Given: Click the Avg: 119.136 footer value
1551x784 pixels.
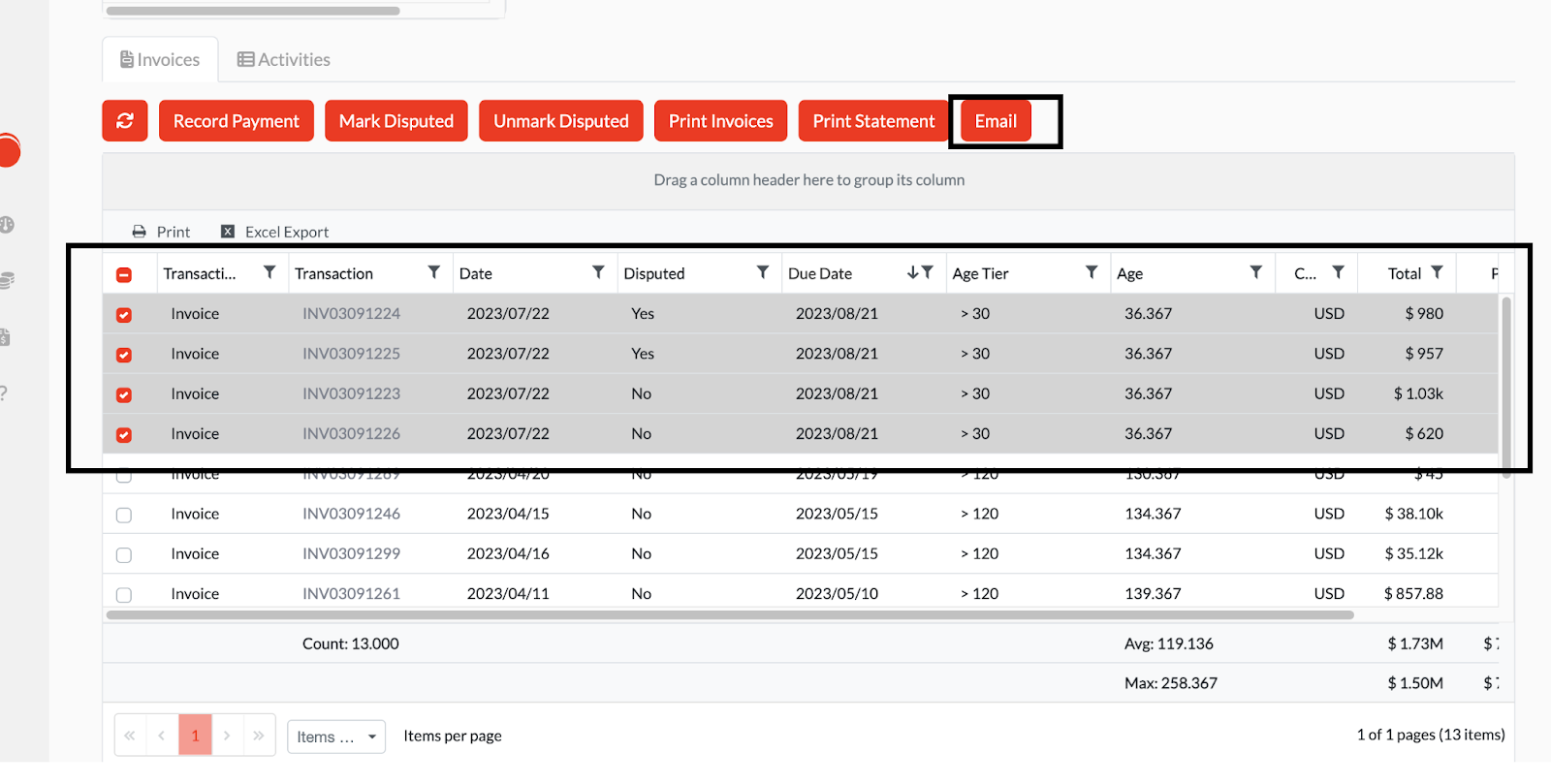Looking at the screenshot, I should tap(1169, 643).
